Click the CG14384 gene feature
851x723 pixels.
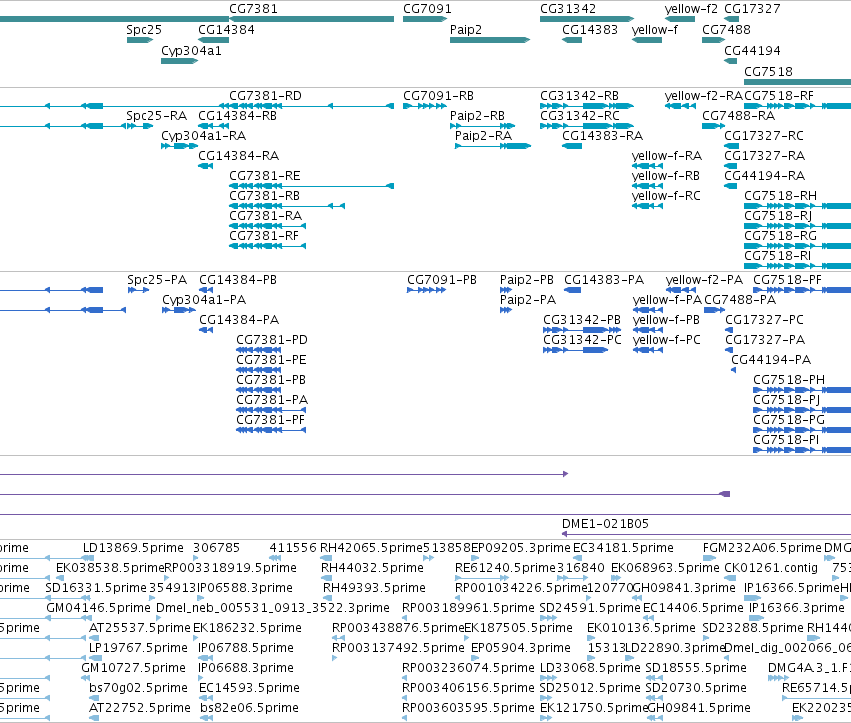click(213, 40)
